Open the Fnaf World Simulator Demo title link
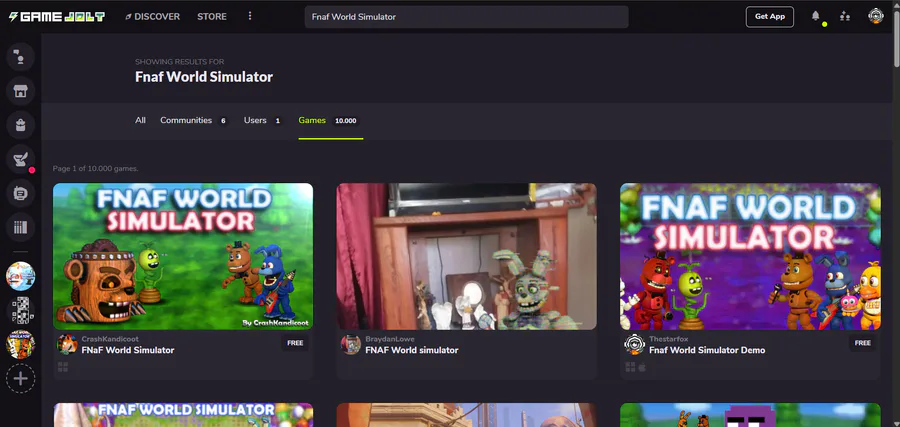The height and width of the screenshot is (427, 900). (707, 350)
